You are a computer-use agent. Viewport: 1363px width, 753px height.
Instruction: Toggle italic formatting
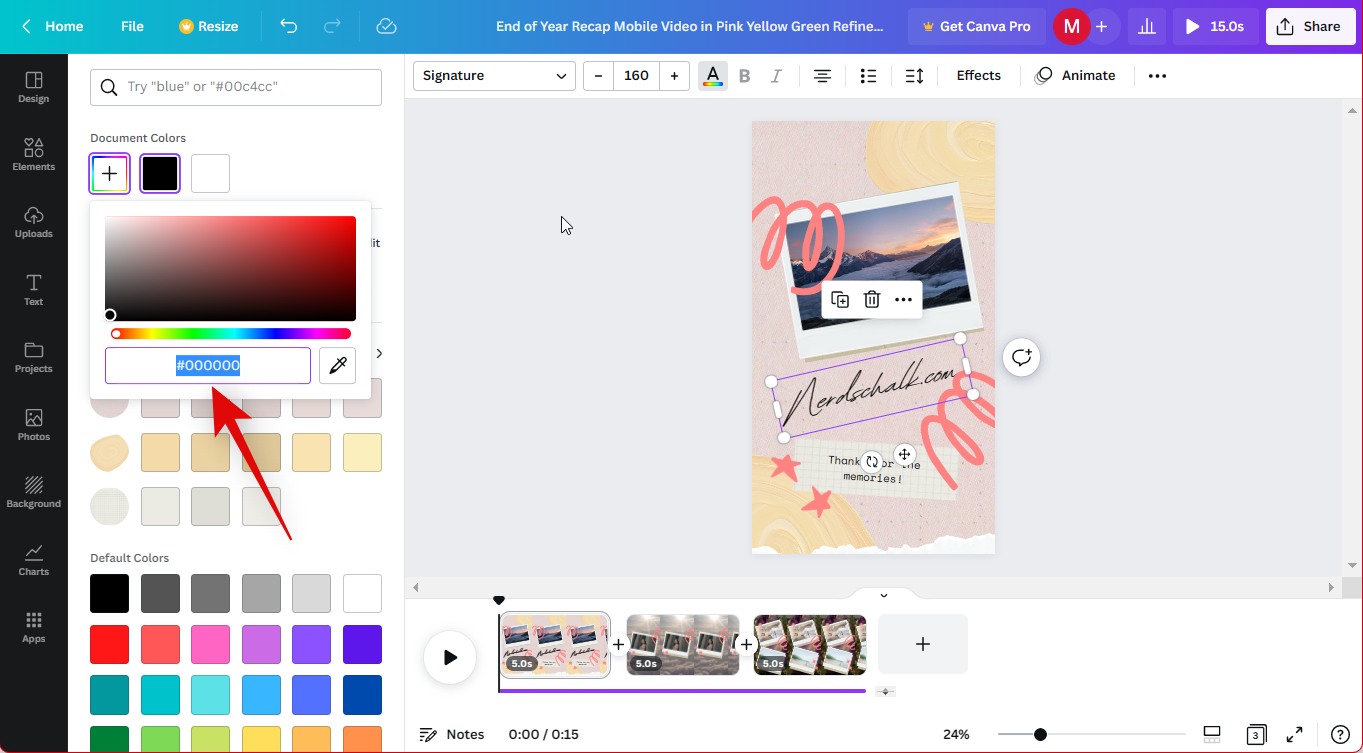coord(776,76)
